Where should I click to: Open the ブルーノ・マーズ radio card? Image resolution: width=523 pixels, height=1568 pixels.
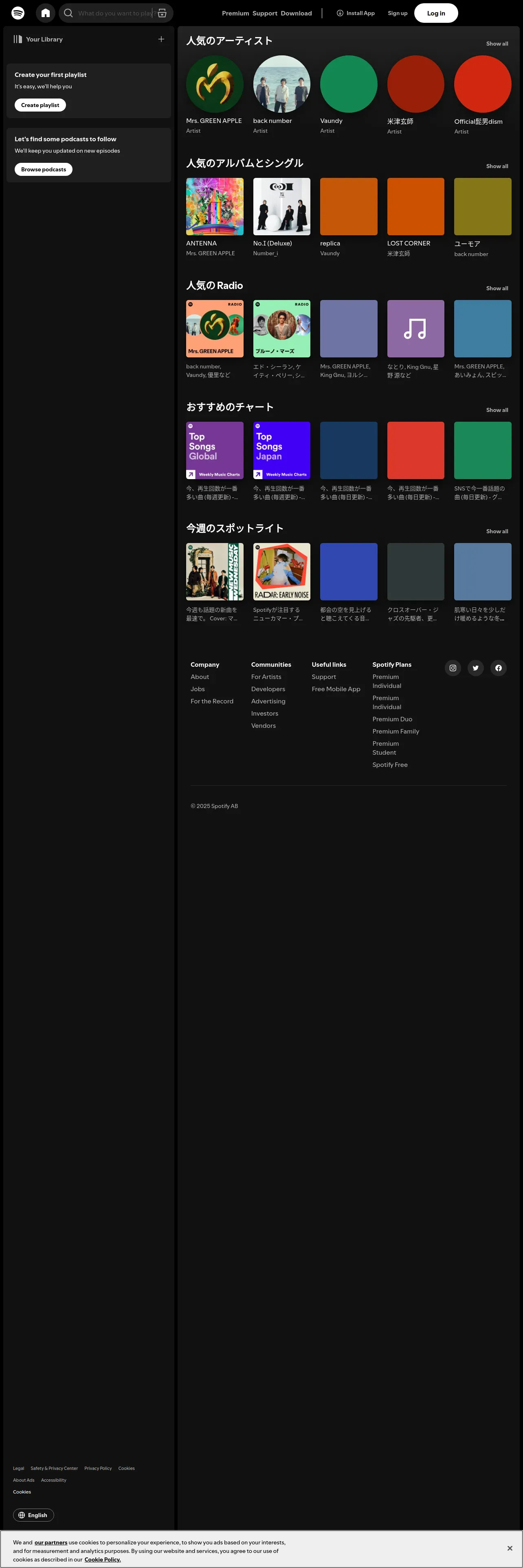(x=282, y=339)
